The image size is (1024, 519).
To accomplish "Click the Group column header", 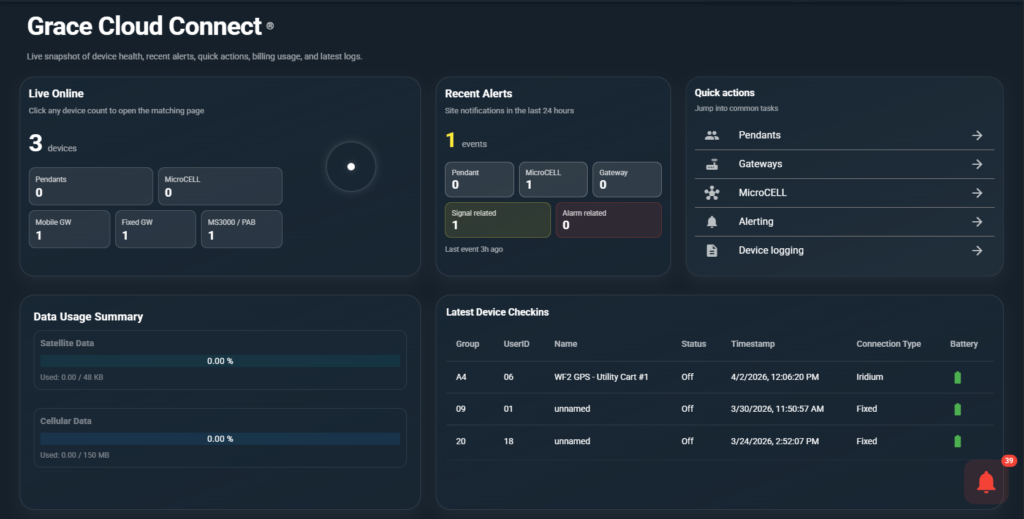I will 468,344.
